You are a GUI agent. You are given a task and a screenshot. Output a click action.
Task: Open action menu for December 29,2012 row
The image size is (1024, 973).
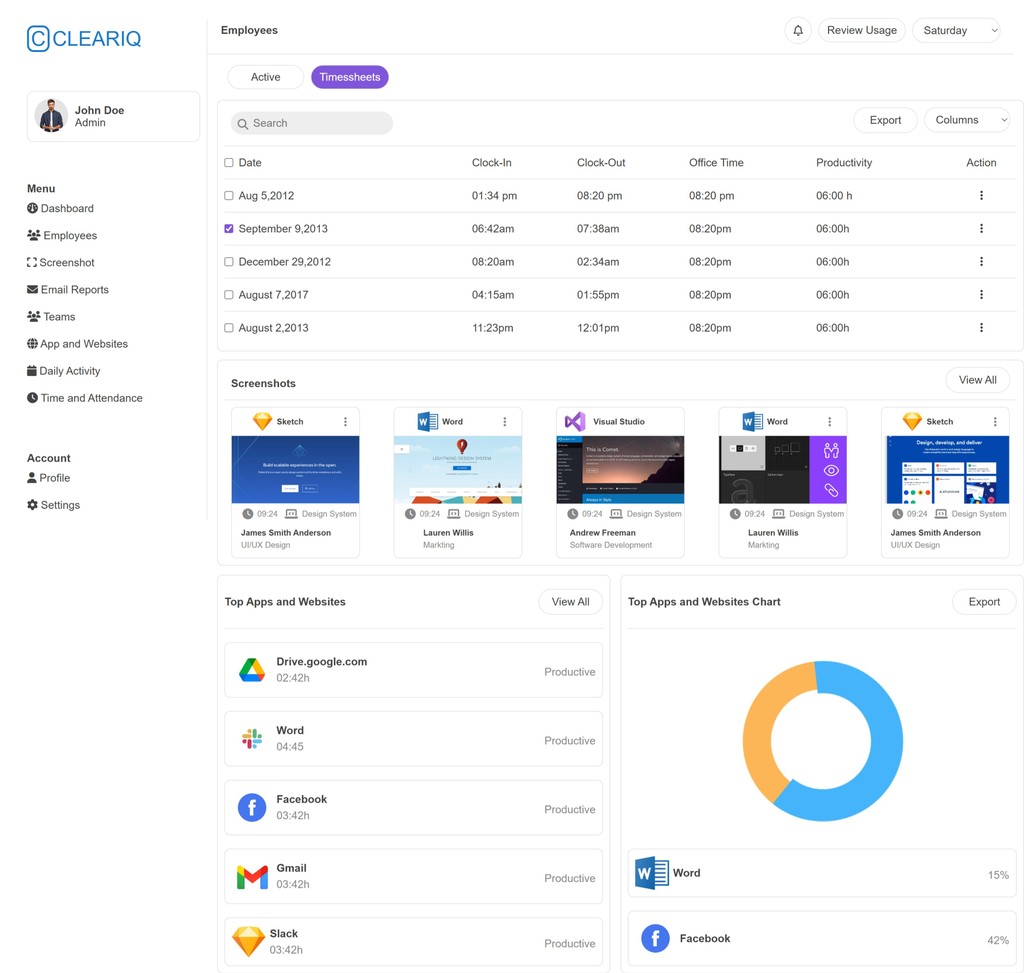tap(981, 261)
